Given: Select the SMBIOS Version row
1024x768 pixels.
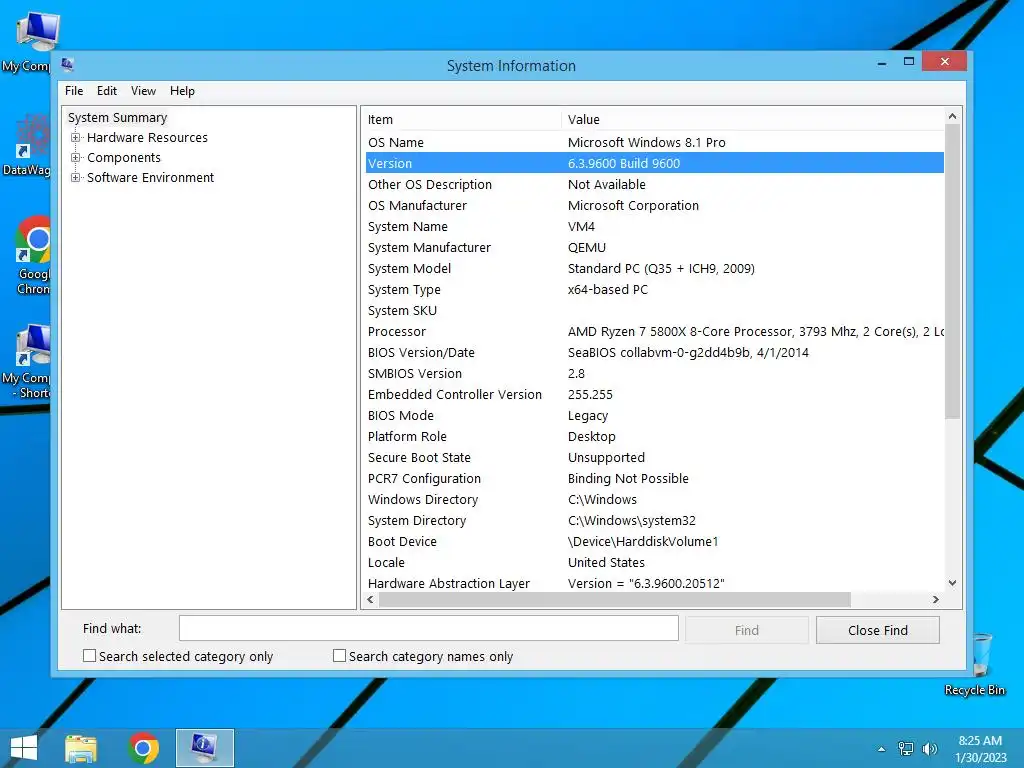Looking at the screenshot, I should coord(654,374).
